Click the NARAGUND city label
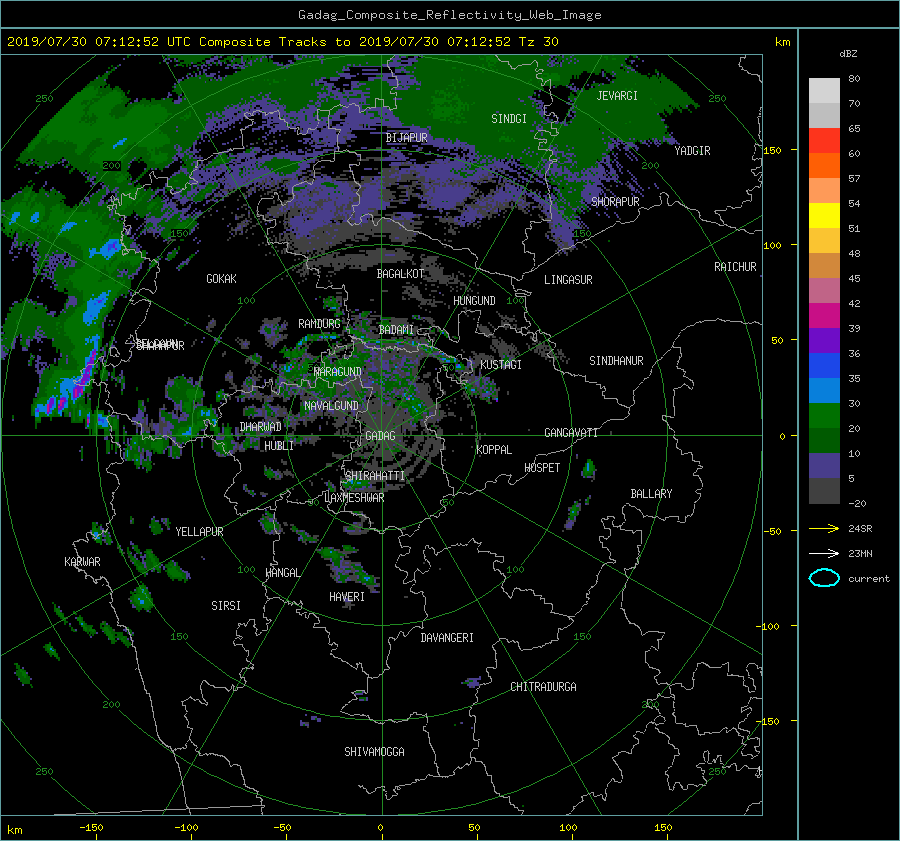The image size is (900, 841). 338,372
